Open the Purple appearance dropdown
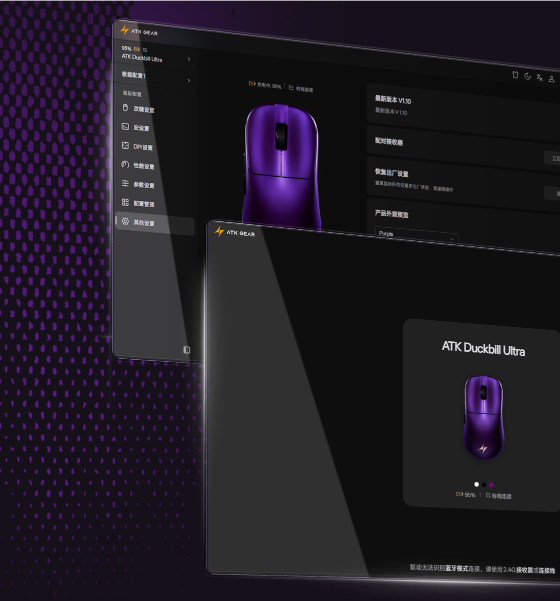Viewport: 560px width, 601px height. click(x=417, y=235)
